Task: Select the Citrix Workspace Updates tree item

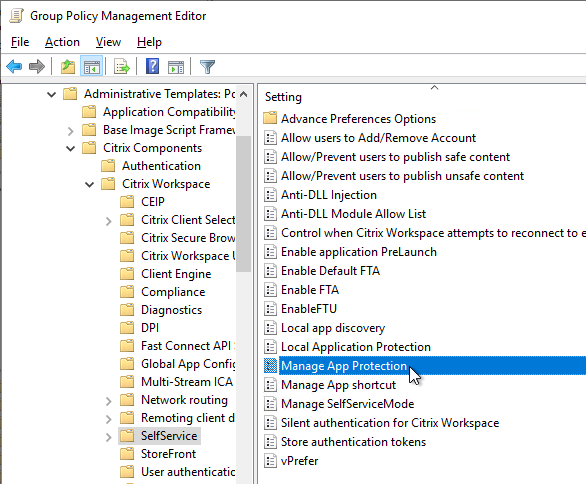Action: (x=188, y=256)
